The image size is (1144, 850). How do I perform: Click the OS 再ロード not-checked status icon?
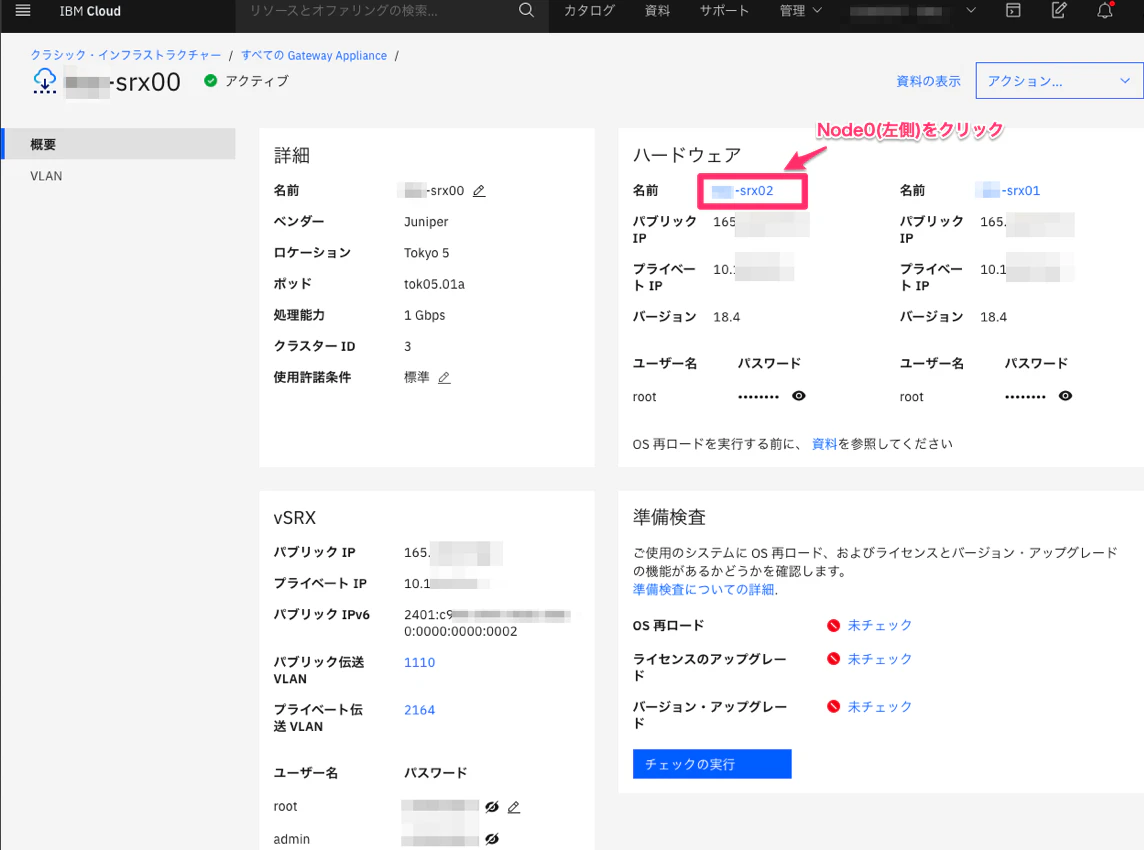(x=833, y=625)
